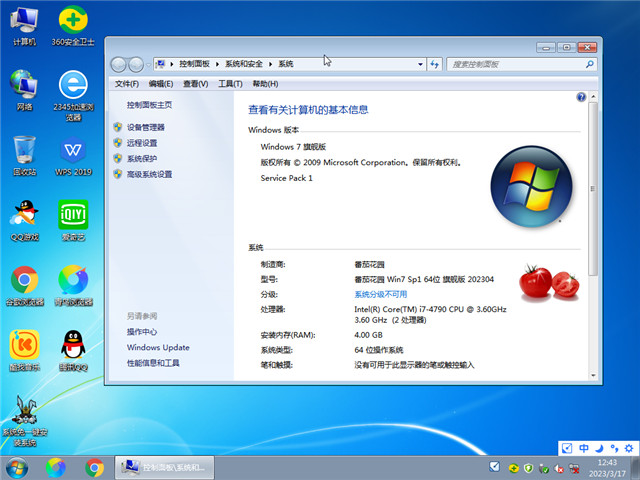The image size is (640, 480).
Task: Click the Forward navigation button
Action: pos(136,64)
